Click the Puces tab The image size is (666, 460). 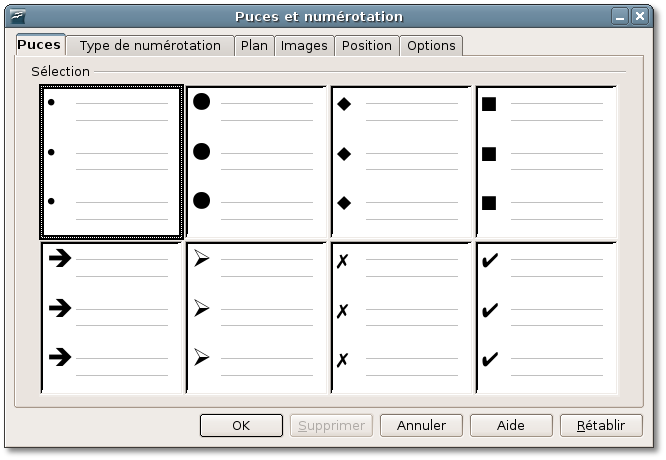tap(40, 45)
